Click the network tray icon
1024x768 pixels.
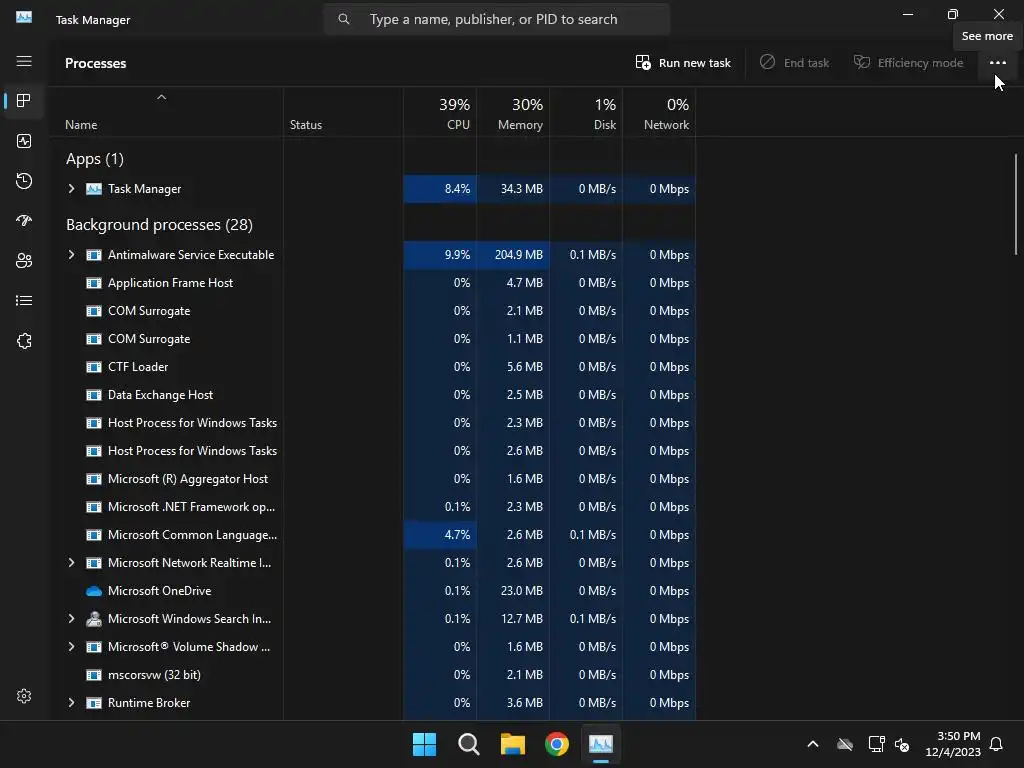point(876,744)
